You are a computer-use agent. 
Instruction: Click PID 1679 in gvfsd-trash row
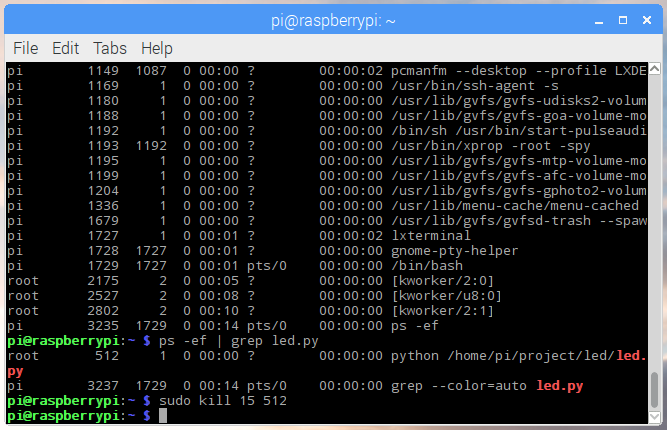pyautogui.click(x=103, y=221)
